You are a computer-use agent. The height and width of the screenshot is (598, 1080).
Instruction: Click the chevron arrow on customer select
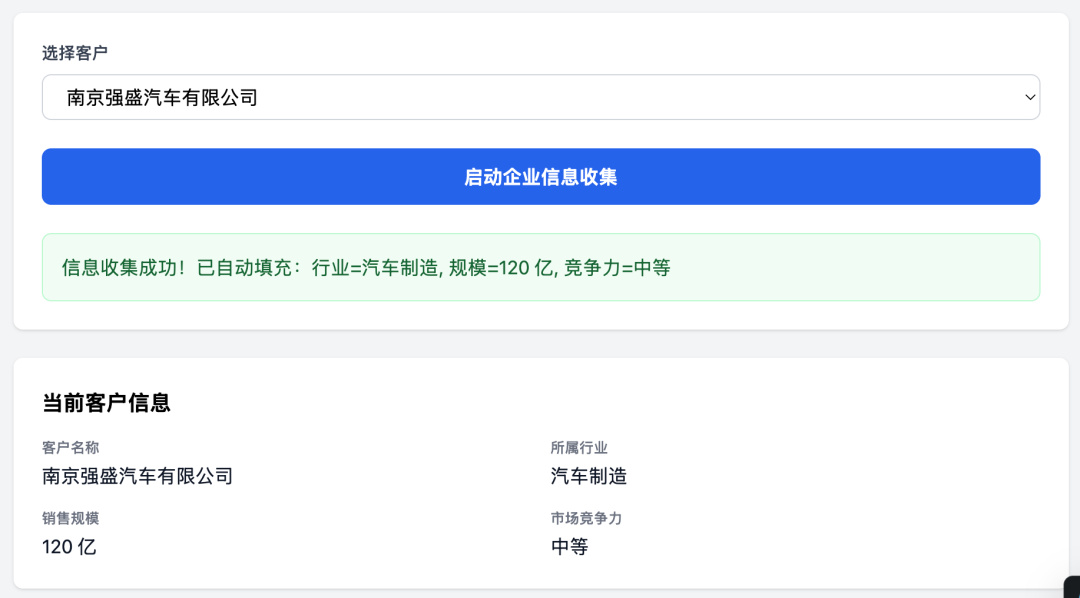click(1029, 97)
